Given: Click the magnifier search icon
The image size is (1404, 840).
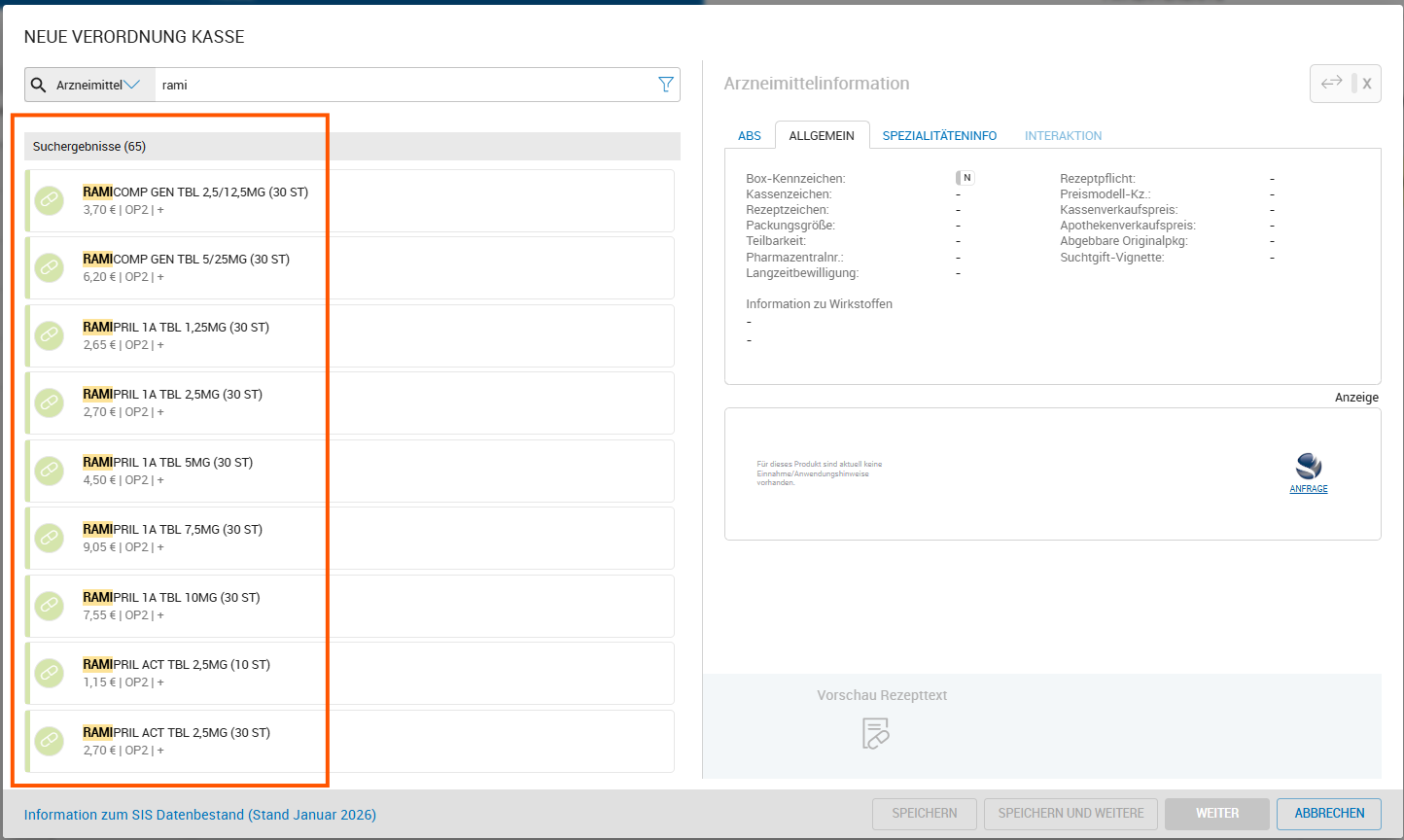Looking at the screenshot, I should [x=39, y=85].
